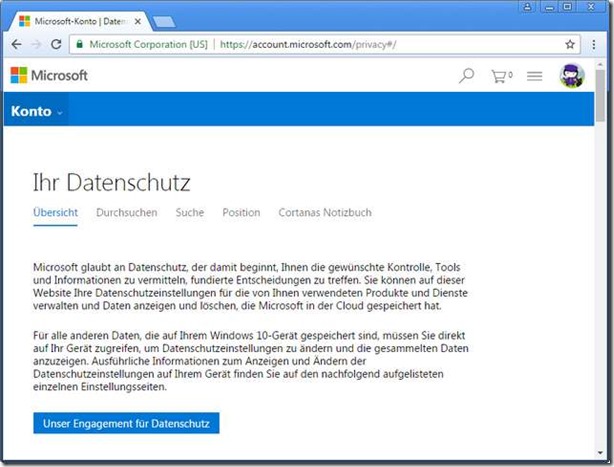Viewport: 614px width, 467px height.
Task: Close the Microsoft-Konto browser tab
Action: (x=137, y=22)
